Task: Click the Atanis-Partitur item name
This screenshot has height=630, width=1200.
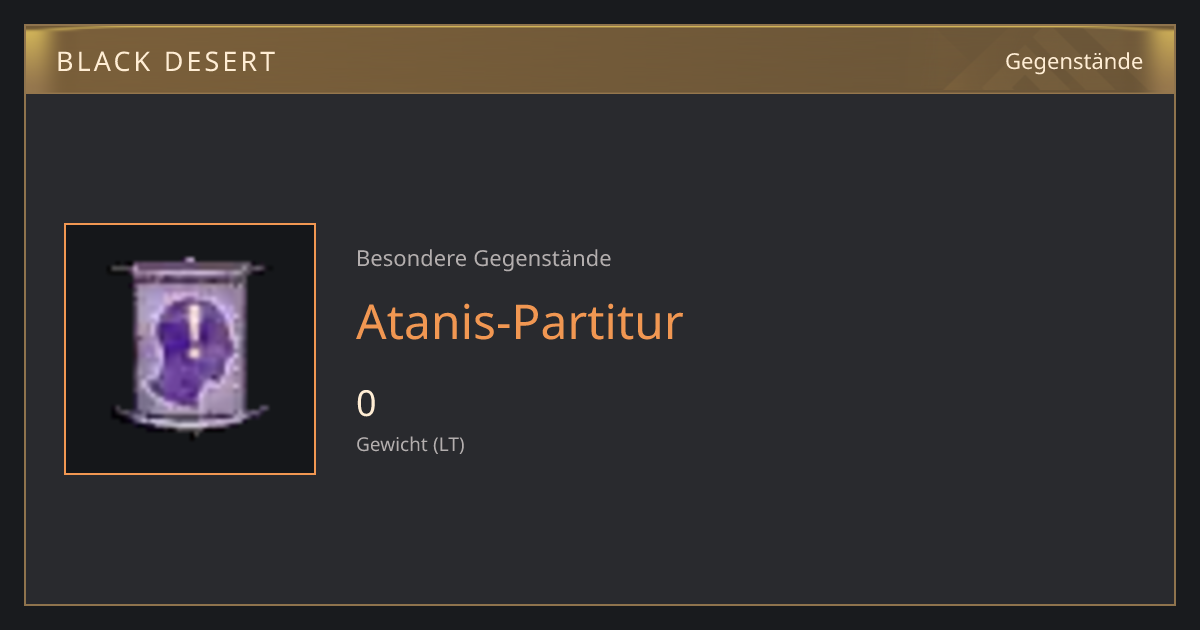Action: click(519, 322)
